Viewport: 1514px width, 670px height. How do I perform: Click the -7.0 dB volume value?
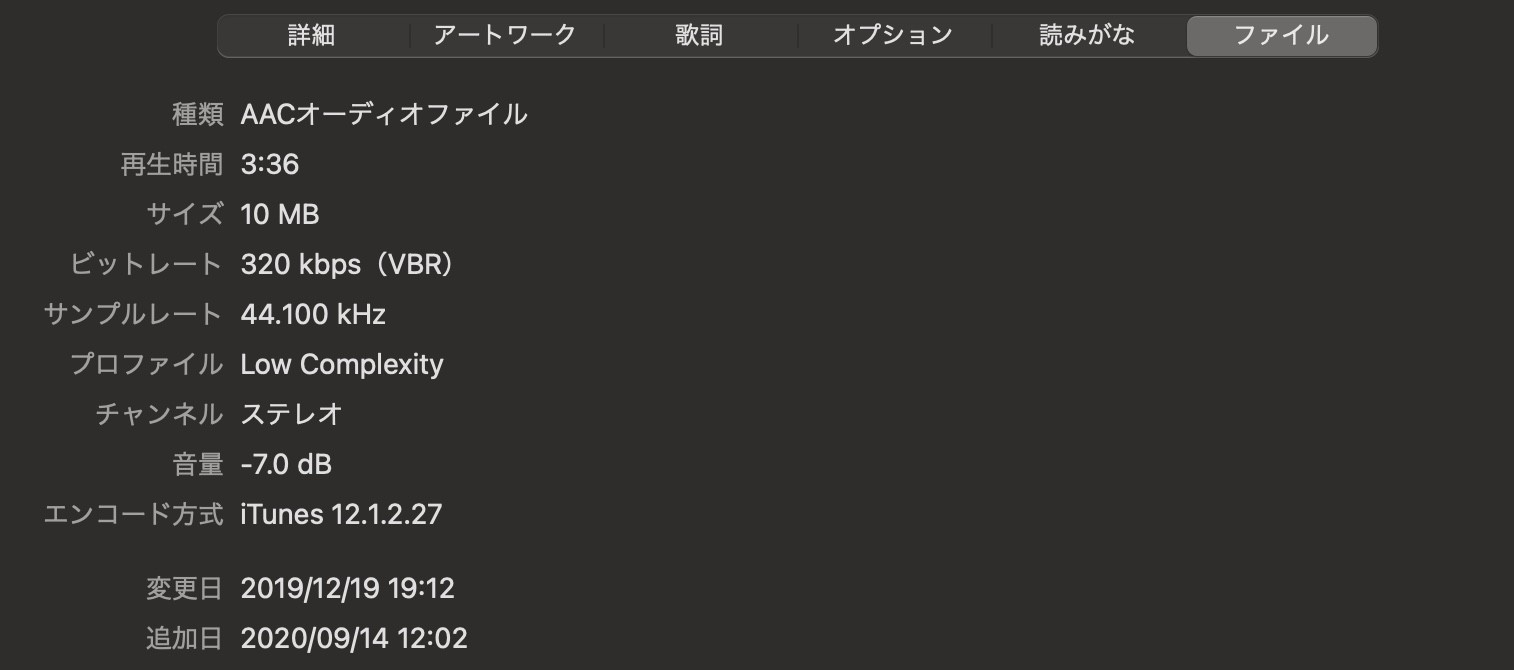pyautogui.click(x=286, y=465)
